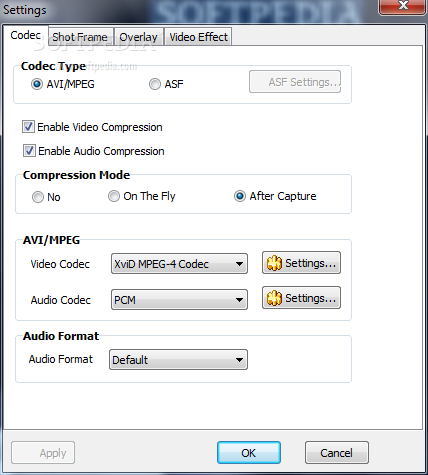Open the Video Effect tab

click(x=198, y=37)
